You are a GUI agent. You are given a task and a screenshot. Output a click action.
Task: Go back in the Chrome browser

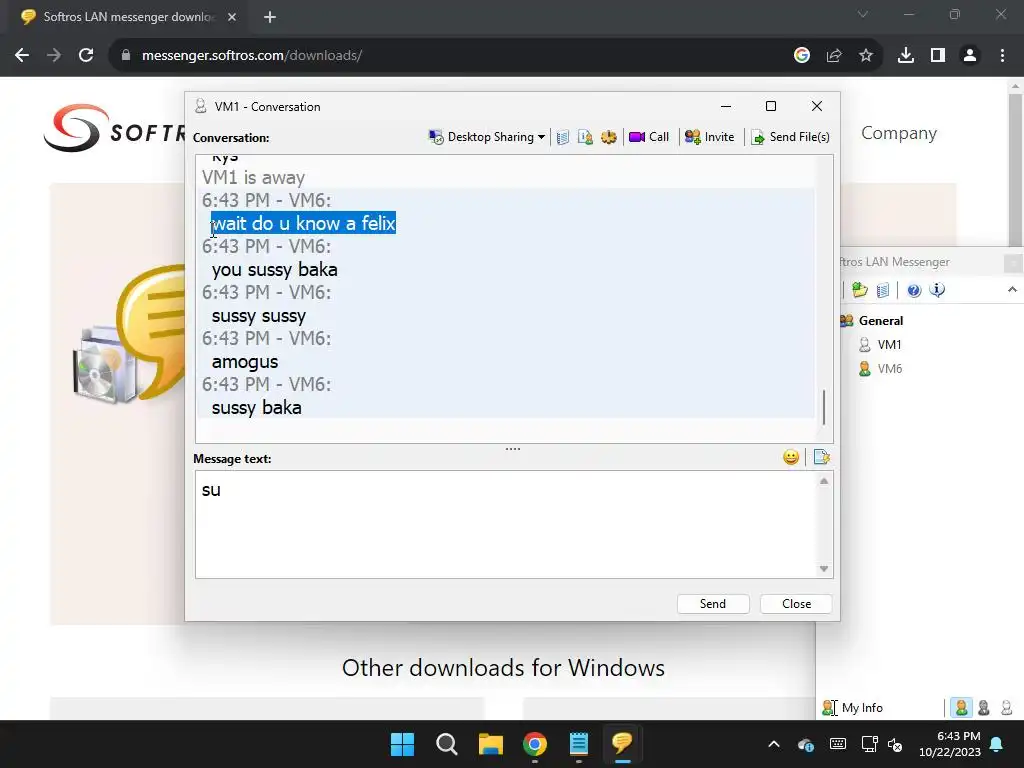pyautogui.click(x=22, y=56)
